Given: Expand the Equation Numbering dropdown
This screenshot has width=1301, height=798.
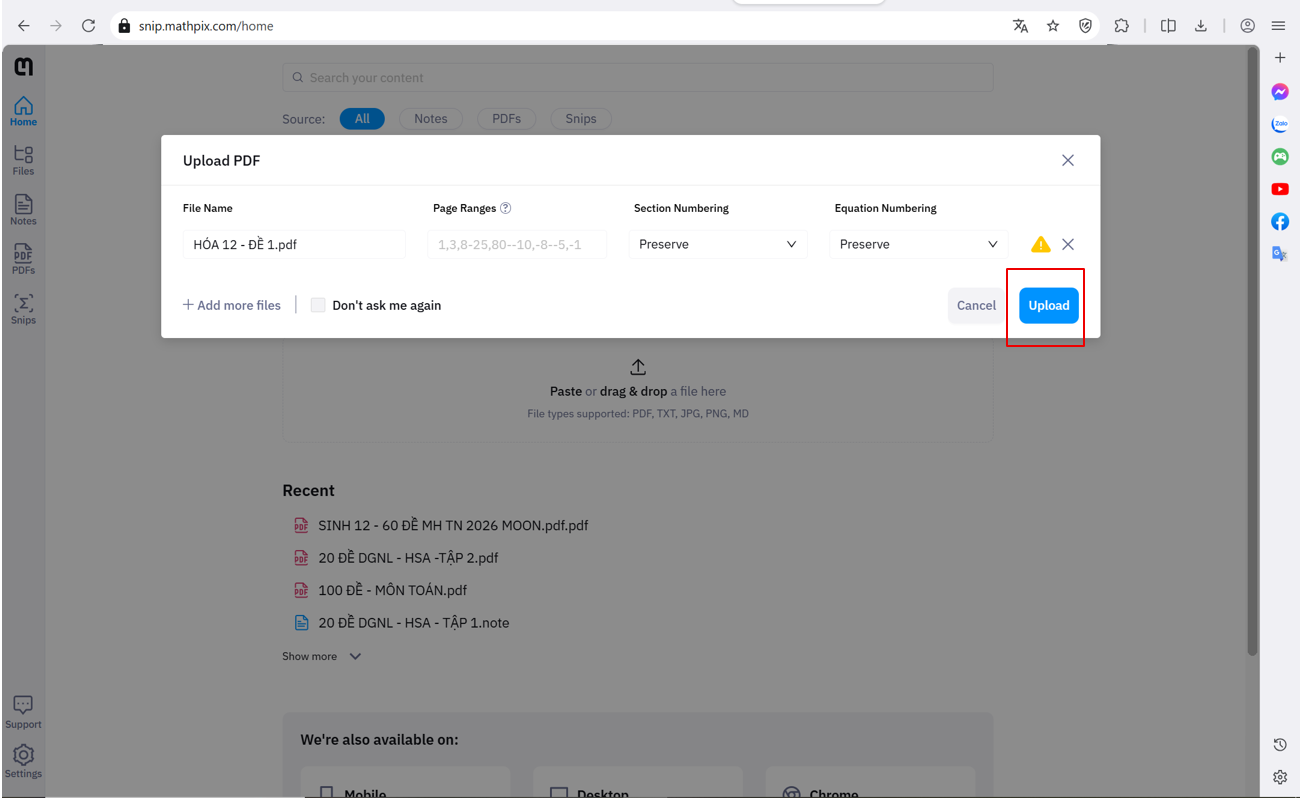Looking at the screenshot, I should click(x=918, y=244).
